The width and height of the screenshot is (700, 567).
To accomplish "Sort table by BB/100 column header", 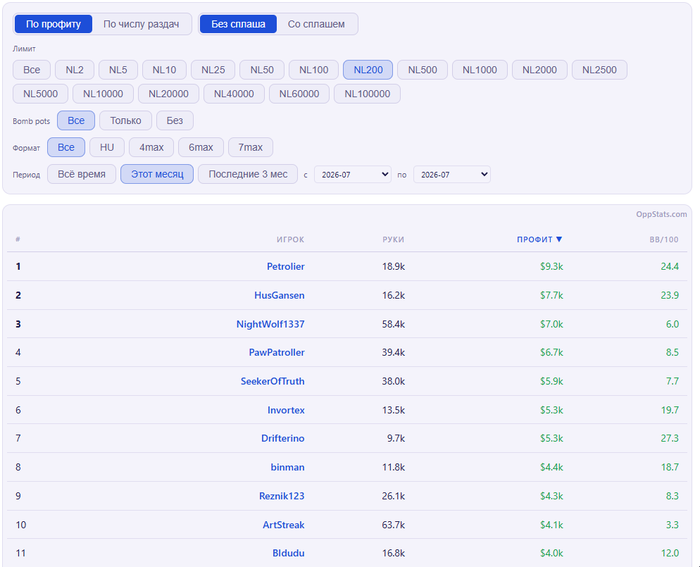I will (664, 239).
